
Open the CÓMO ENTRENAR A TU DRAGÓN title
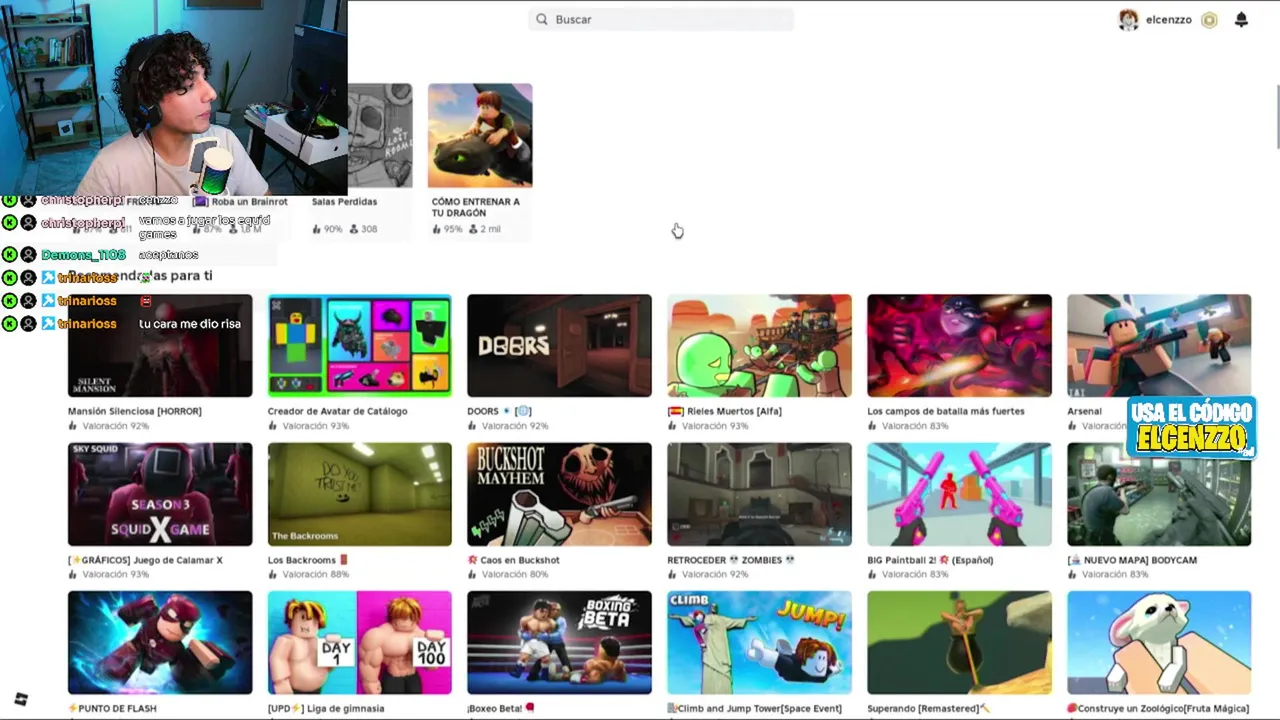click(476, 207)
